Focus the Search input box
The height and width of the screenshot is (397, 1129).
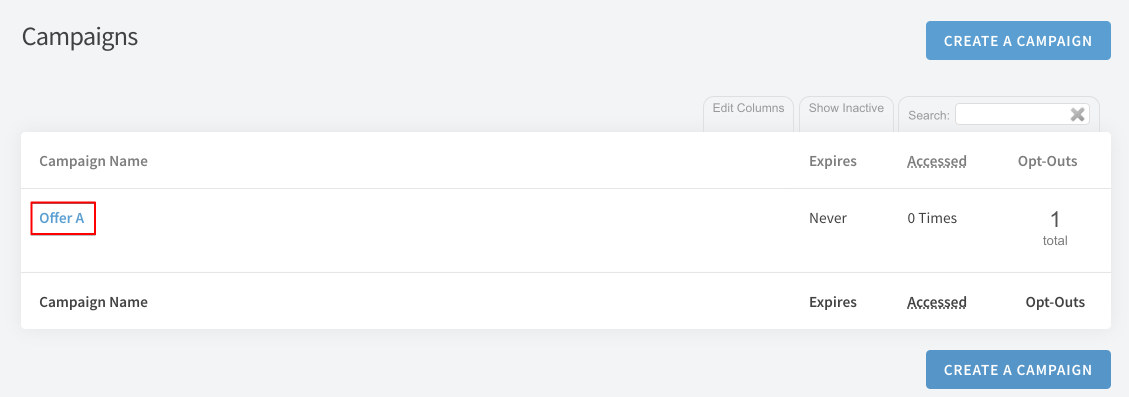tap(1022, 114)
